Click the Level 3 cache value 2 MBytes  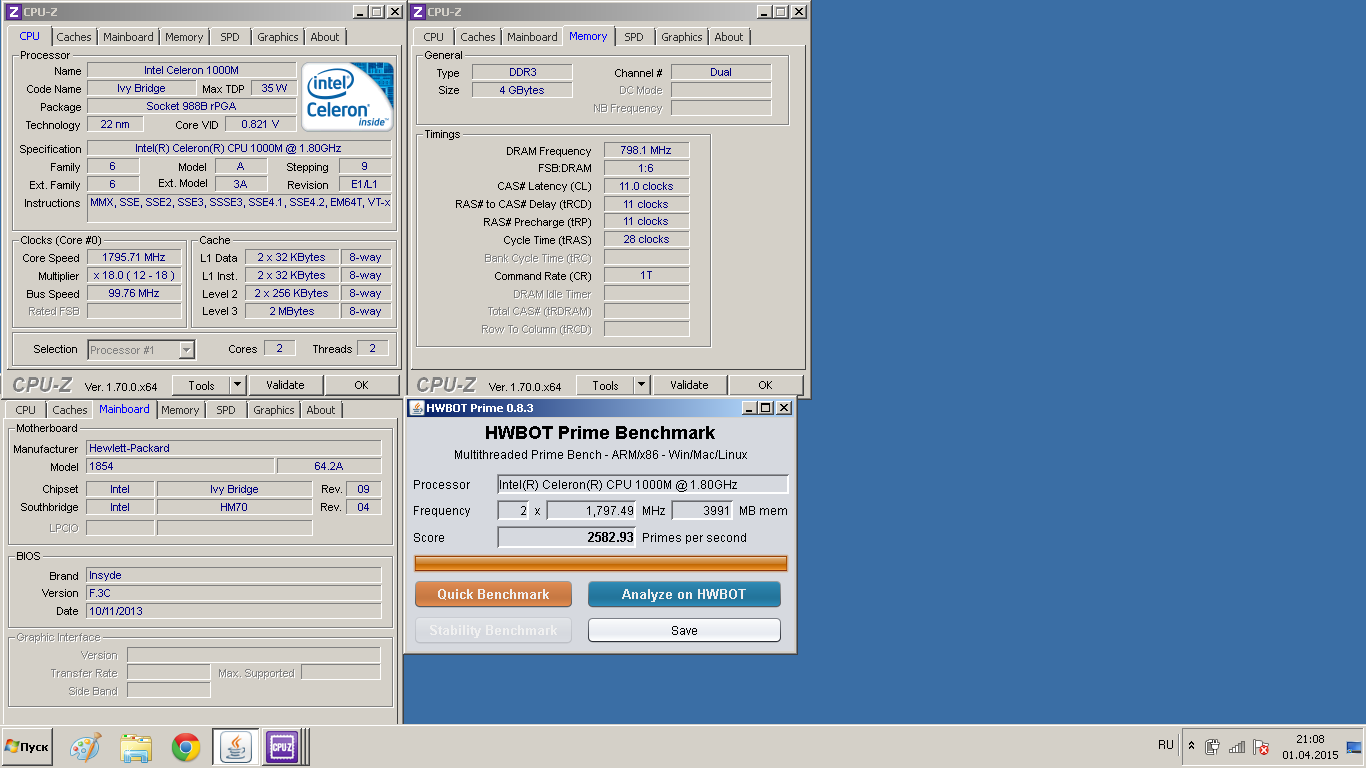291,311
